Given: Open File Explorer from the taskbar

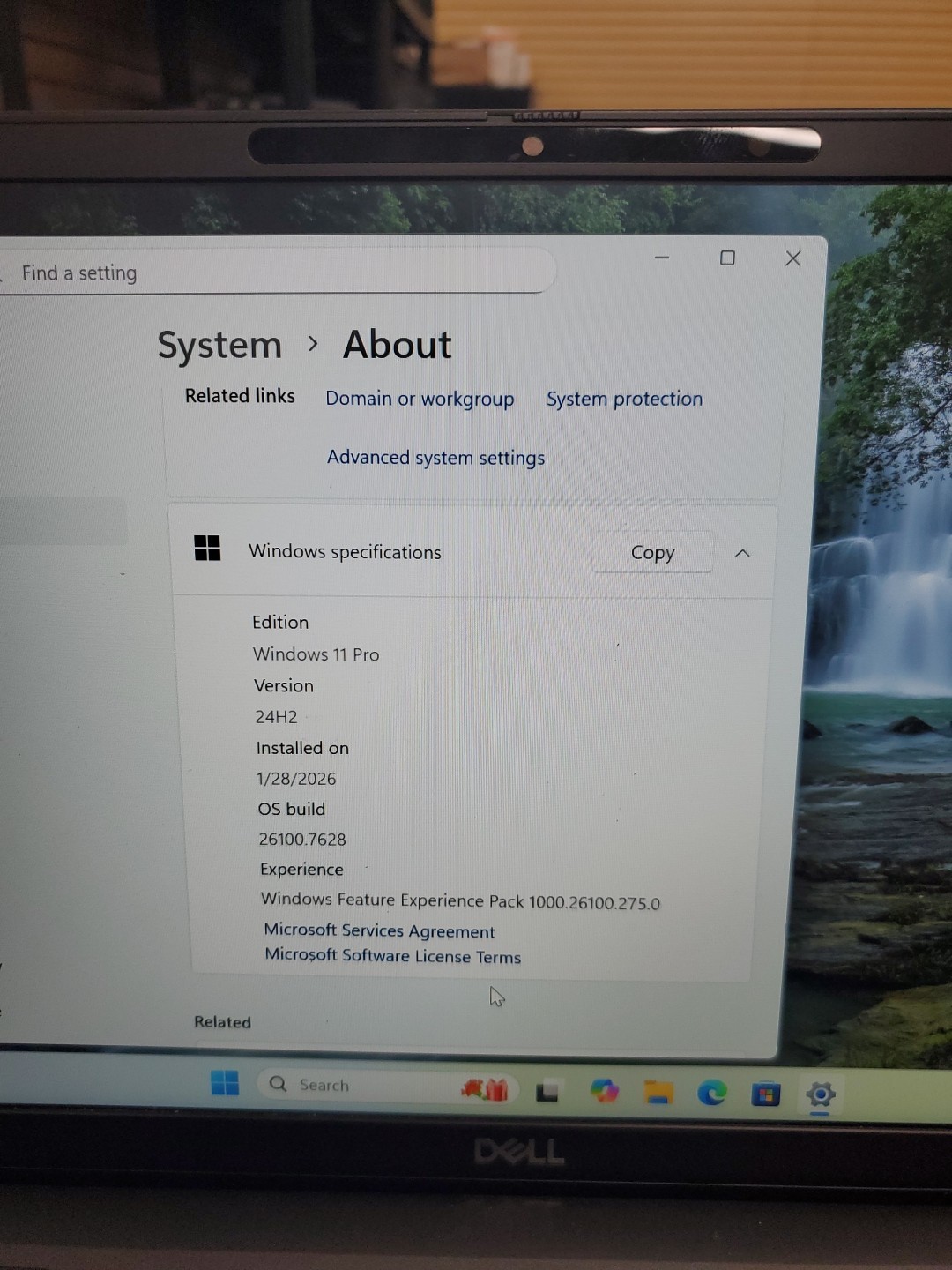Looking at the screenshot, I should (x=658, y=1093).
